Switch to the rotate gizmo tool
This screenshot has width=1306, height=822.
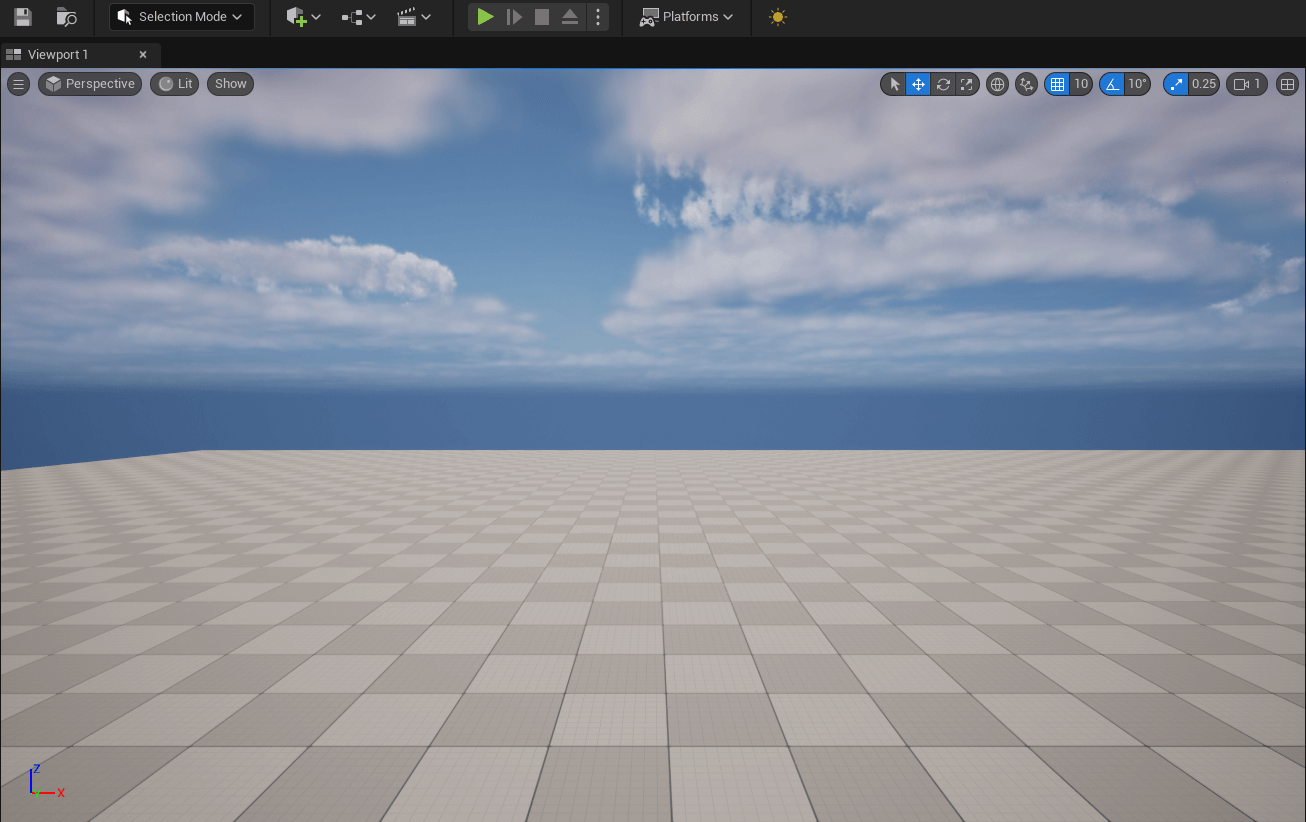[942, 84]
